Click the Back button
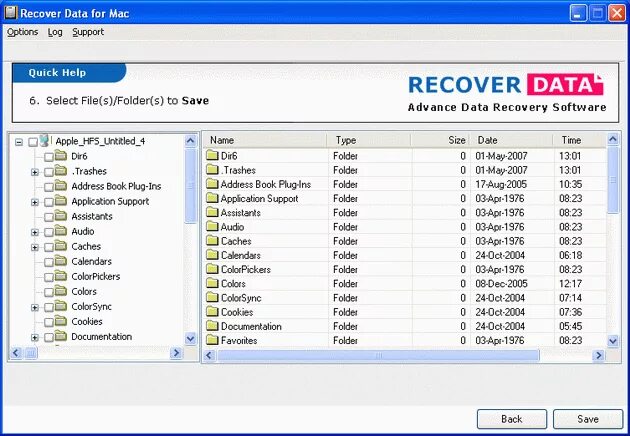 click(x=512, y=419)
